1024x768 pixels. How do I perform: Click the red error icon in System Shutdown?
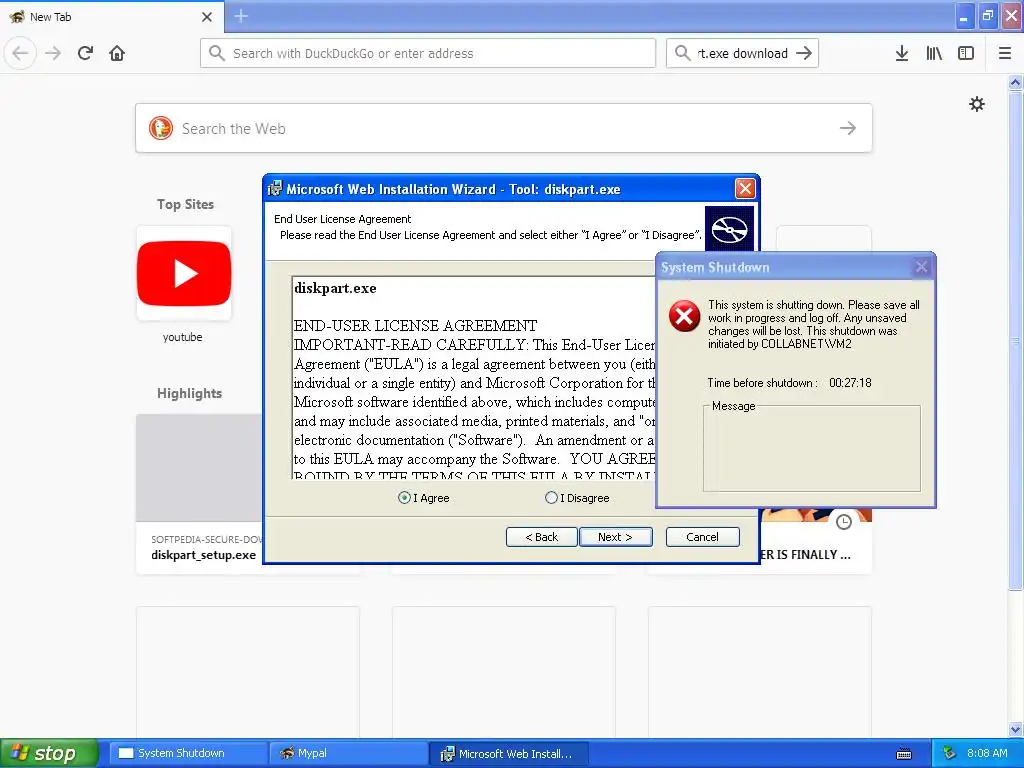point(684,316)
